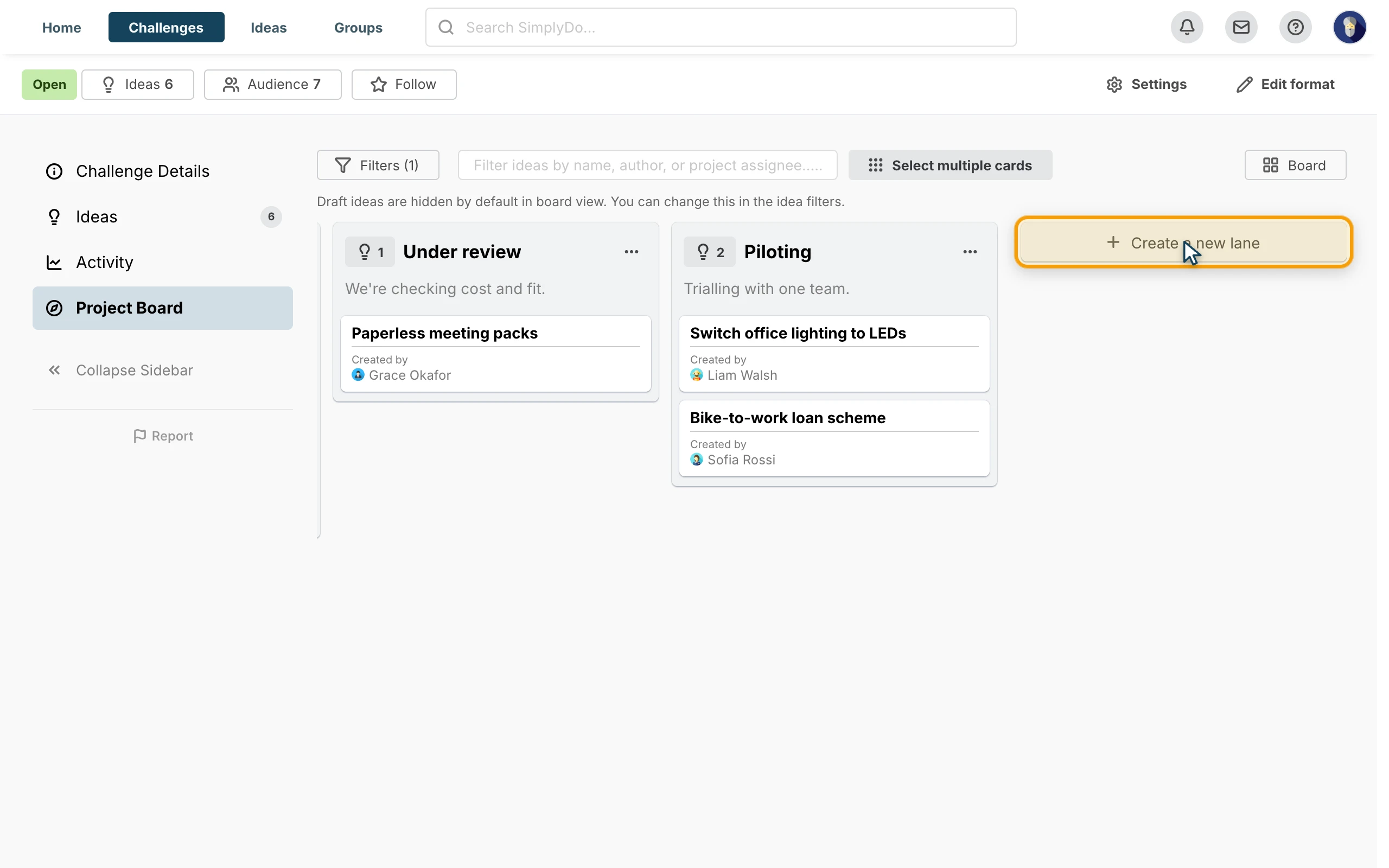Click the Ideas 6 button

pyautogui.click(x=138, y=85)
